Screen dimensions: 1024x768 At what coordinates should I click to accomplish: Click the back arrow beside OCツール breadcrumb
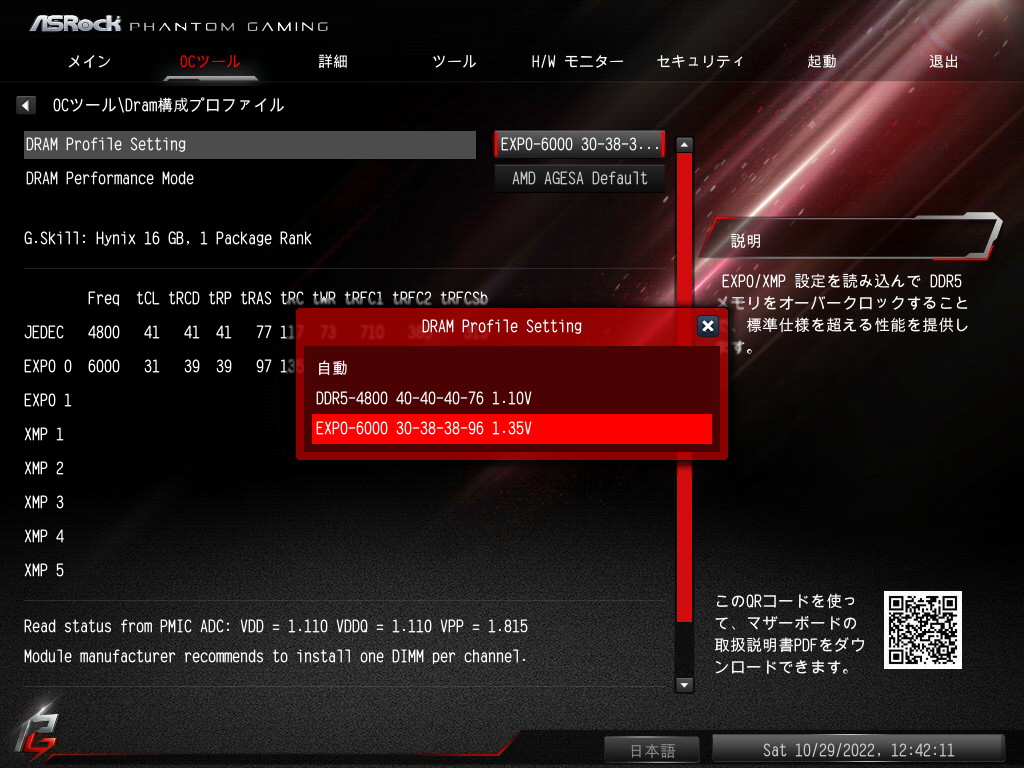click(x=25, y=104)
